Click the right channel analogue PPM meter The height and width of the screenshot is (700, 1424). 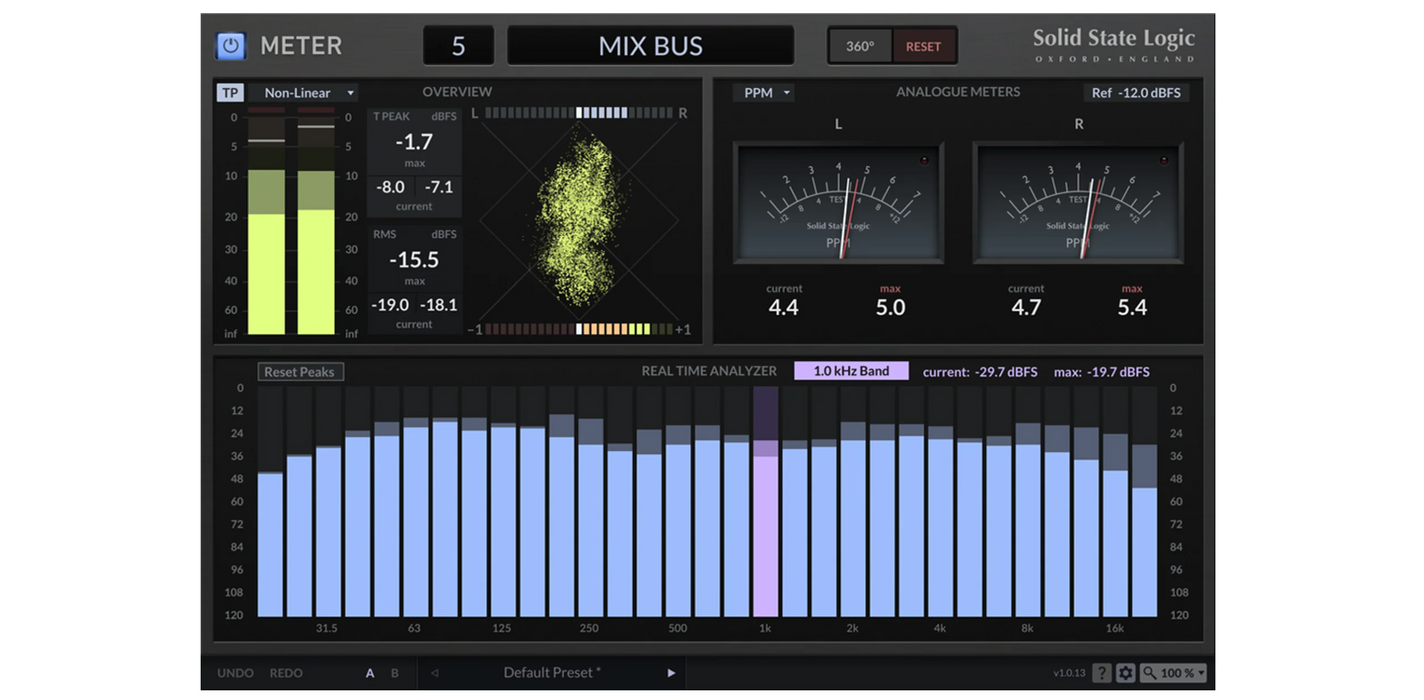pos(1078,203)
